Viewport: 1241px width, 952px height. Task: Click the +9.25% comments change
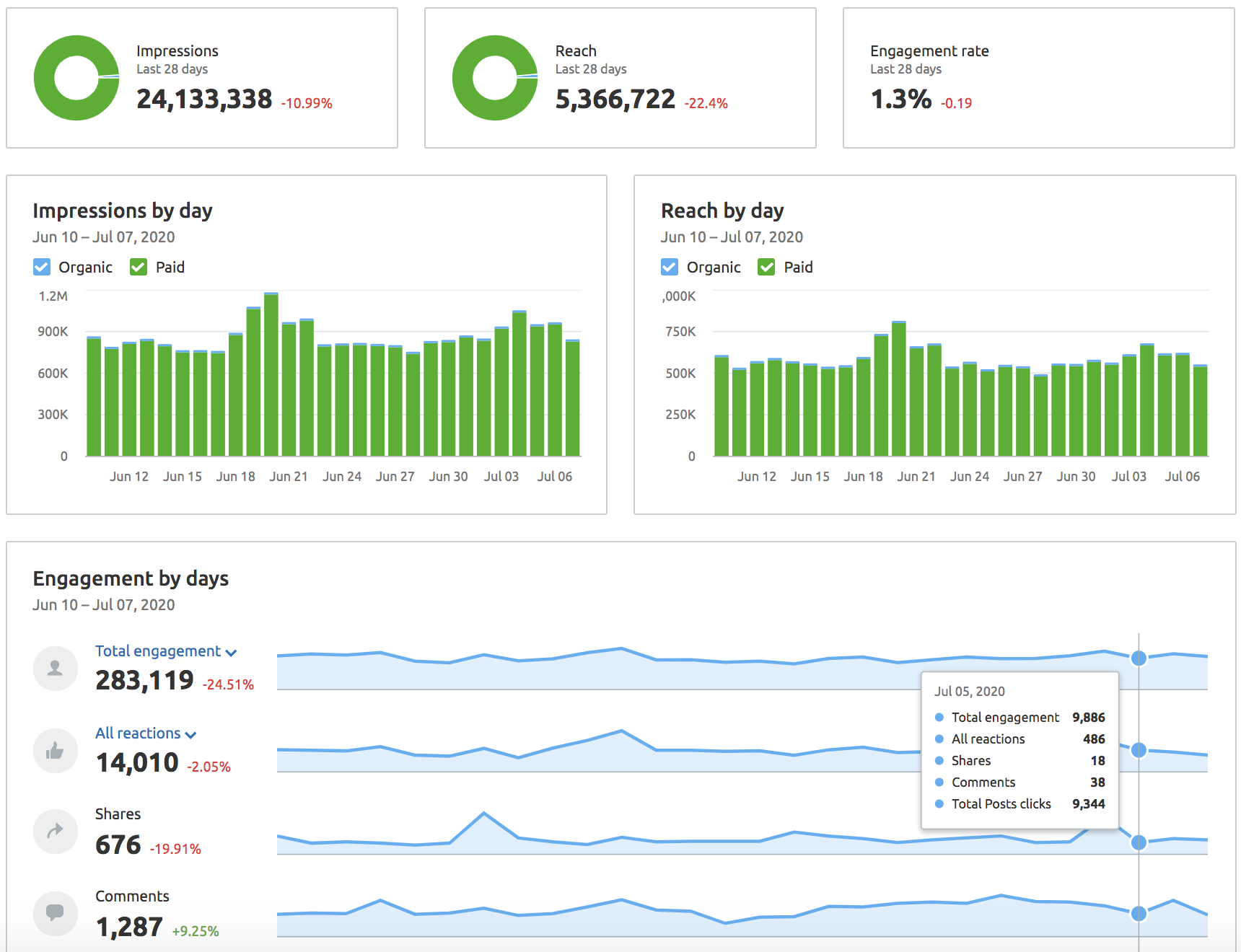pos(196,931)
